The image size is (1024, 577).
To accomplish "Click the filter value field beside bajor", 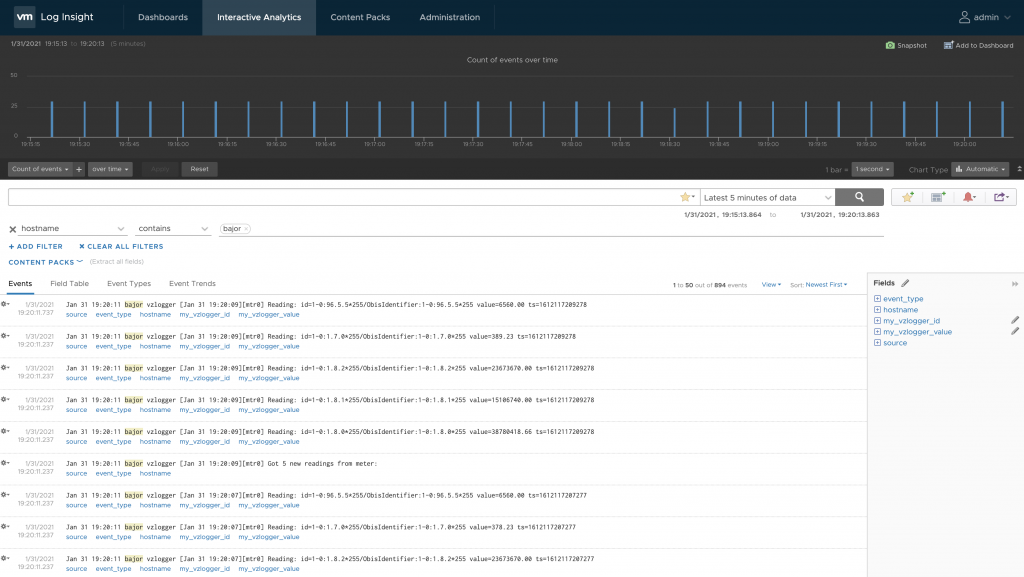I will pyautogui.click(x=567, y=228).
